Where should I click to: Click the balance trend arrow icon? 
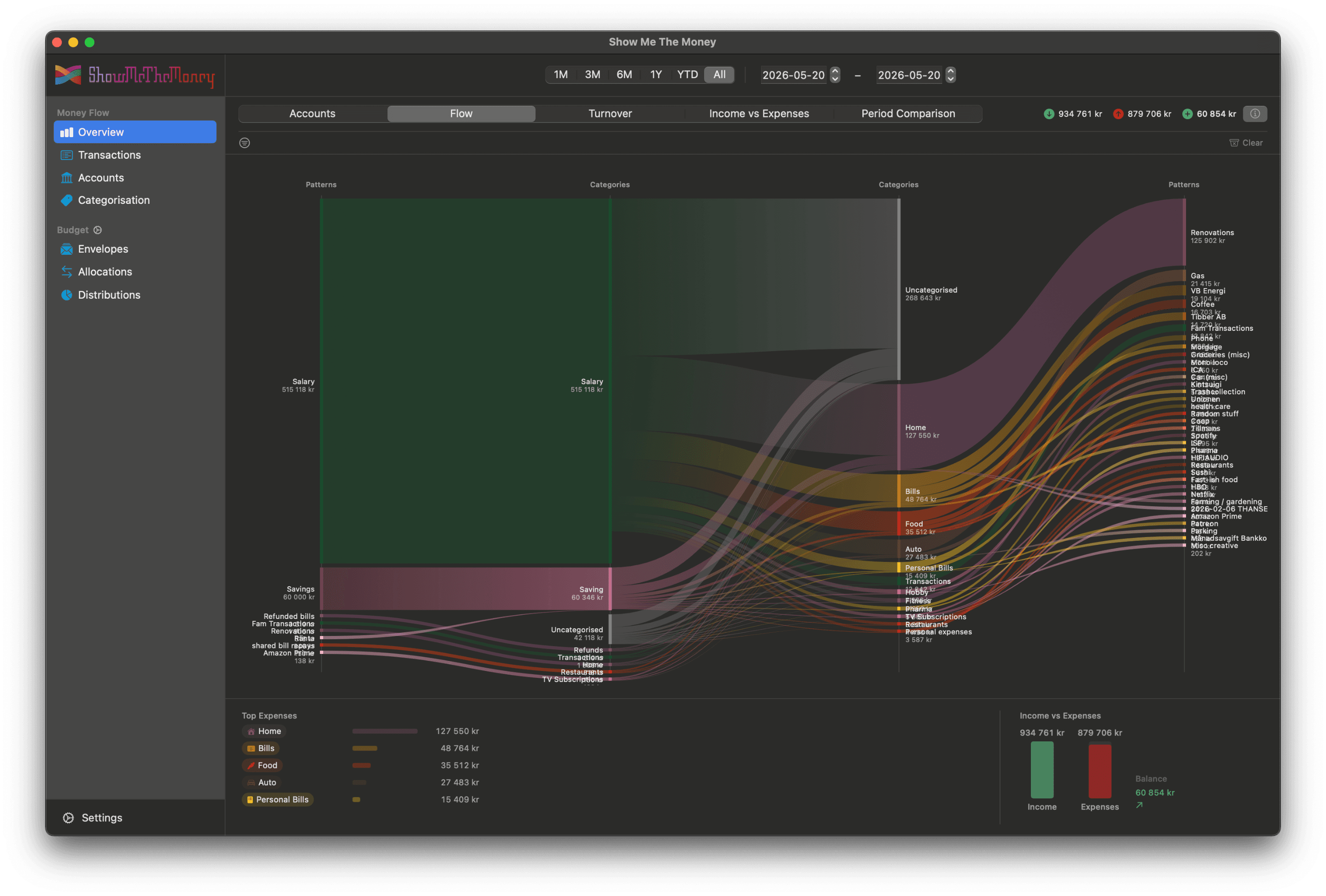(x=1140, y=805)
